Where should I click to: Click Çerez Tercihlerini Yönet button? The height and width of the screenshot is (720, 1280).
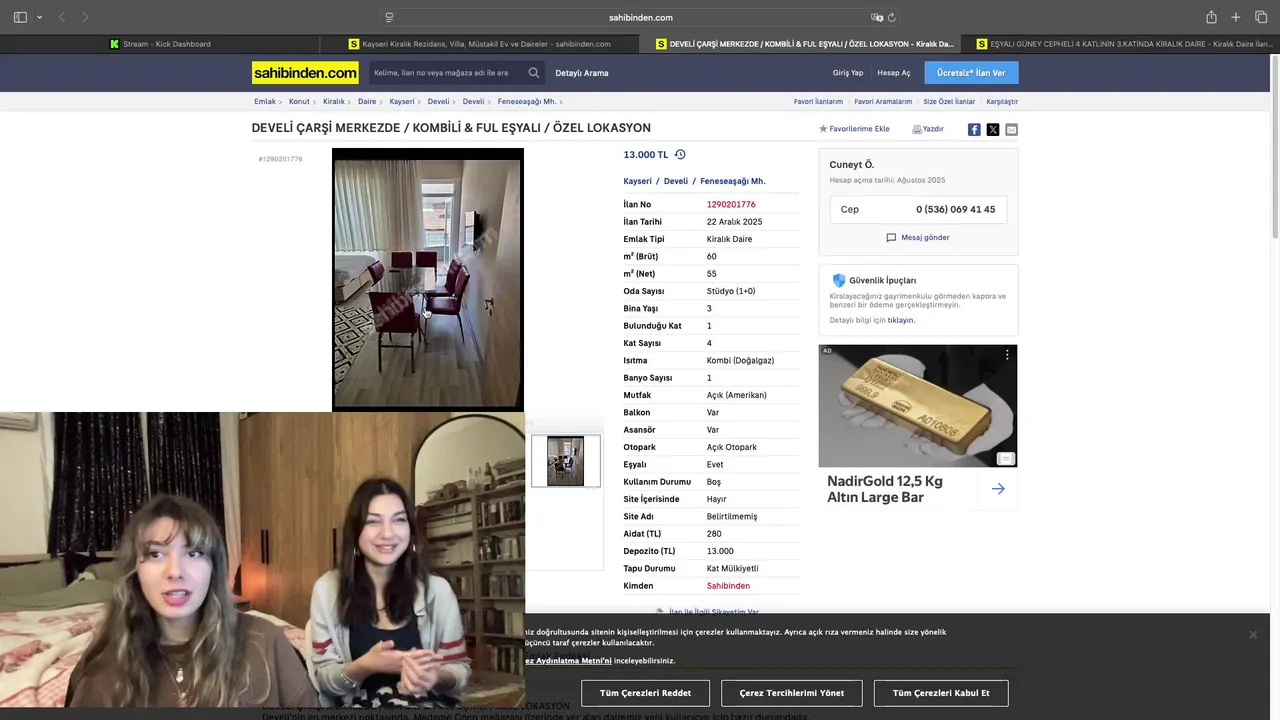(x=792, y=693)
